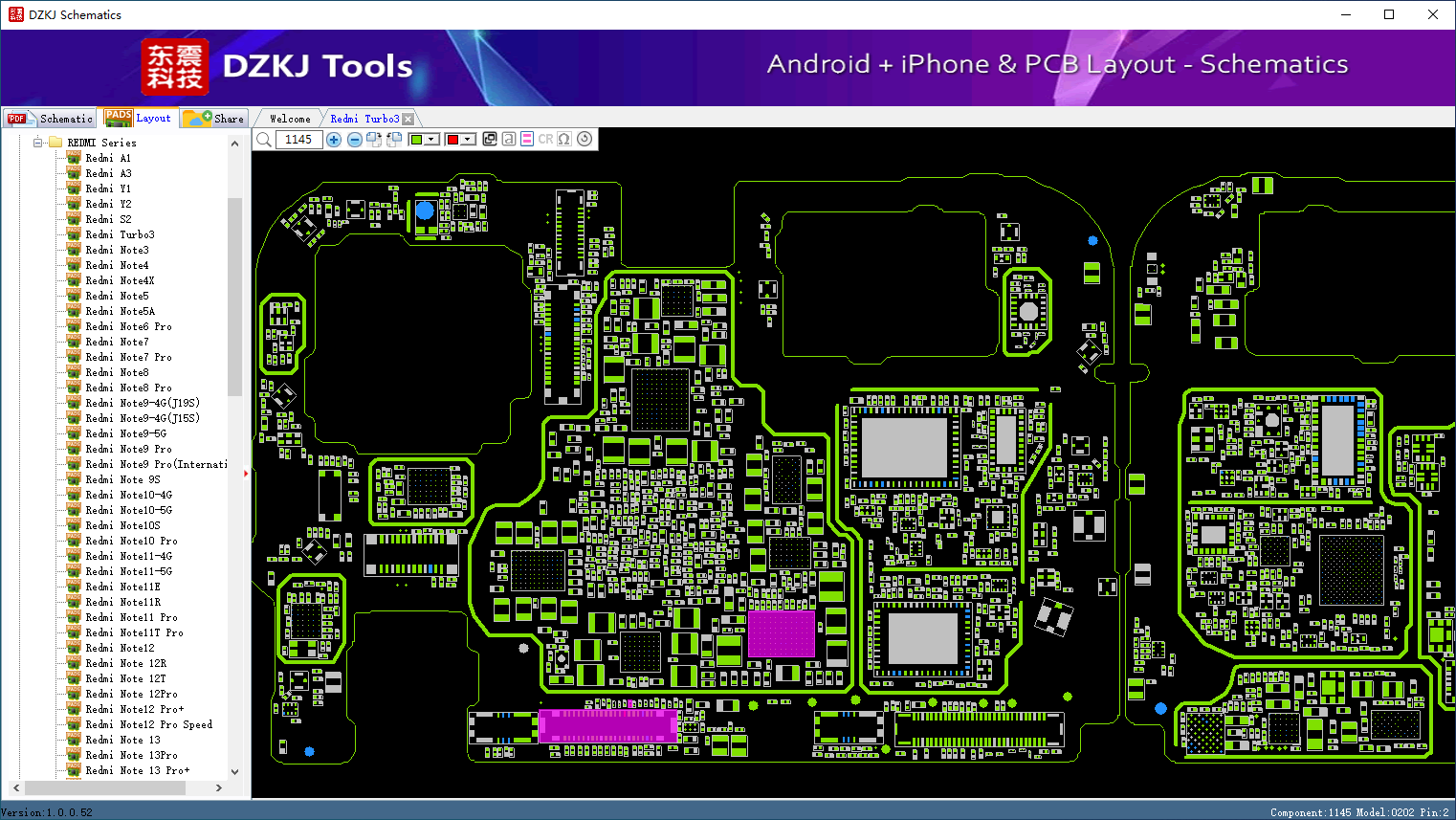Select Redmi Note9-4G(J19S) tree entry
The width and height of the screenshot is (1456, 820).
tap(143, 403)
